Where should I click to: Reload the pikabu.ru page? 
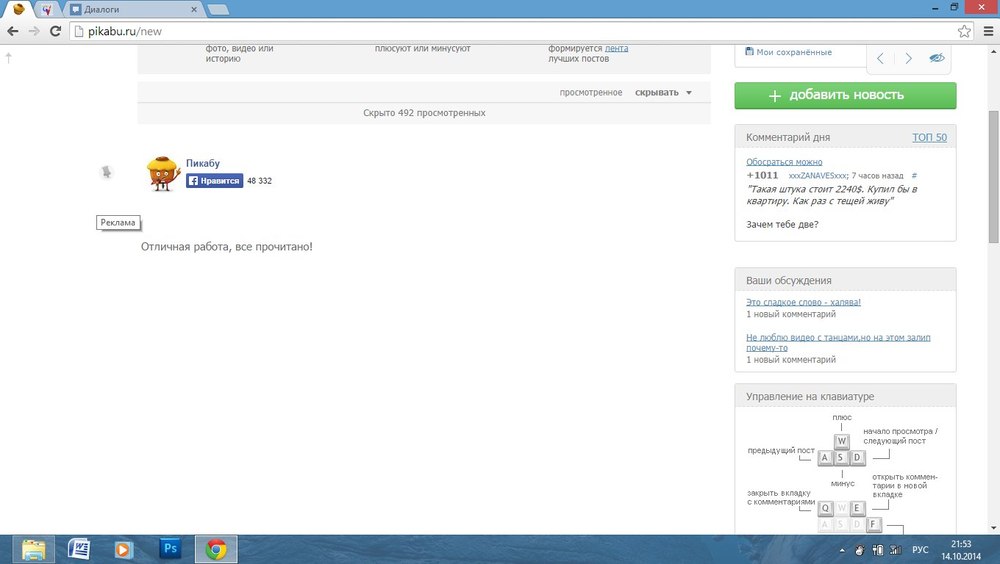(54, 31)
